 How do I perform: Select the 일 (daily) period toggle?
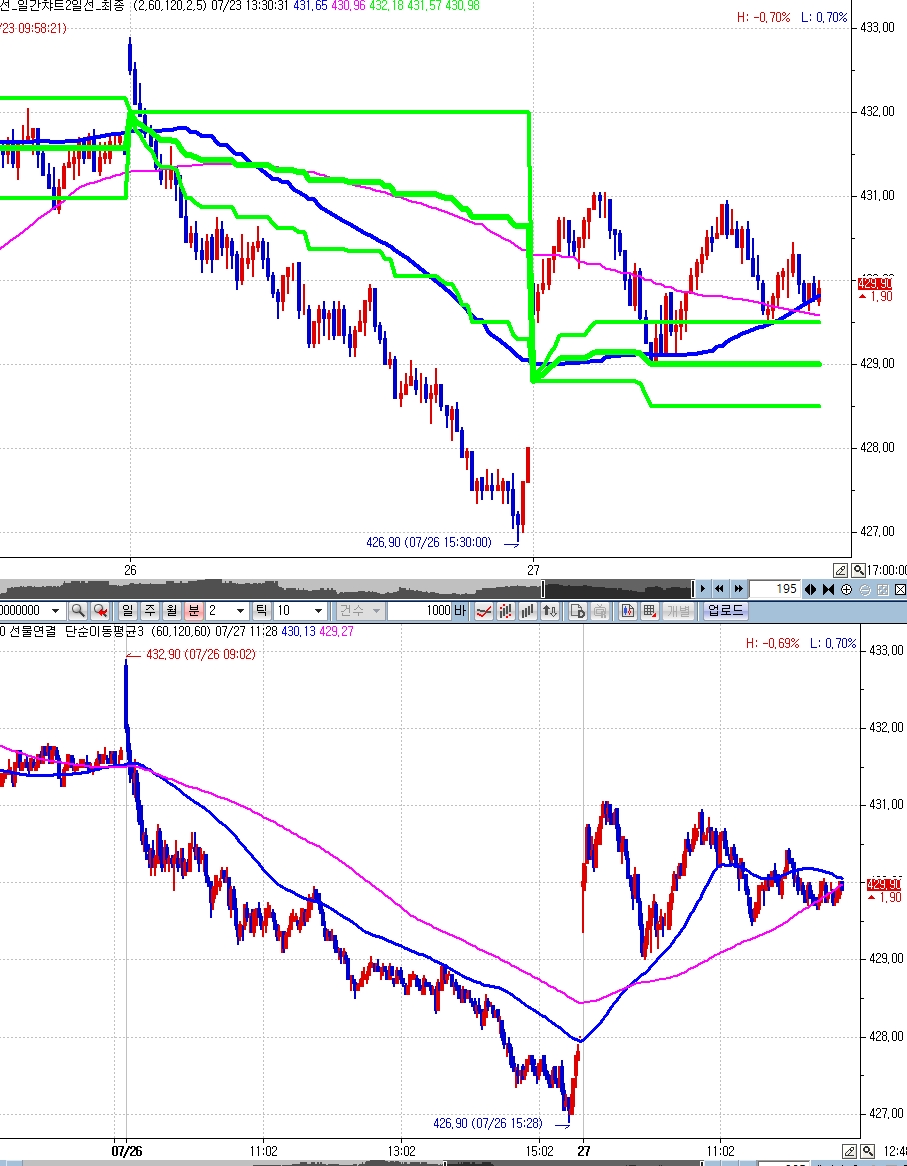pos(128,611)
